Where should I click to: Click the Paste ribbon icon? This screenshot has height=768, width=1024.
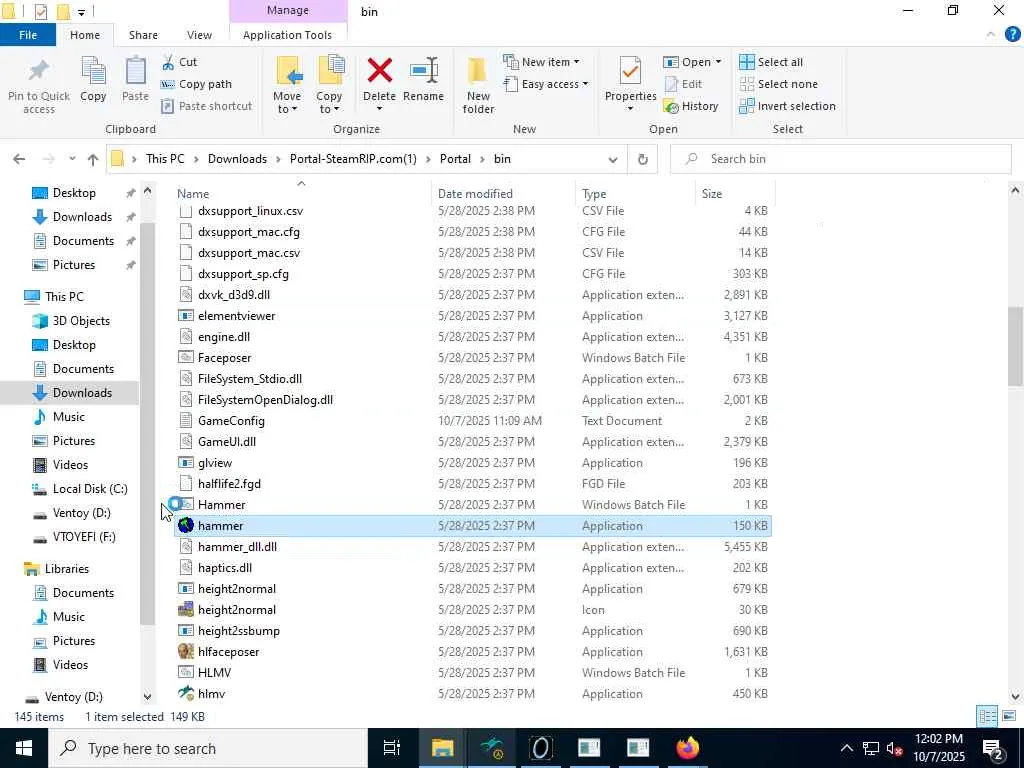(135, 79)
